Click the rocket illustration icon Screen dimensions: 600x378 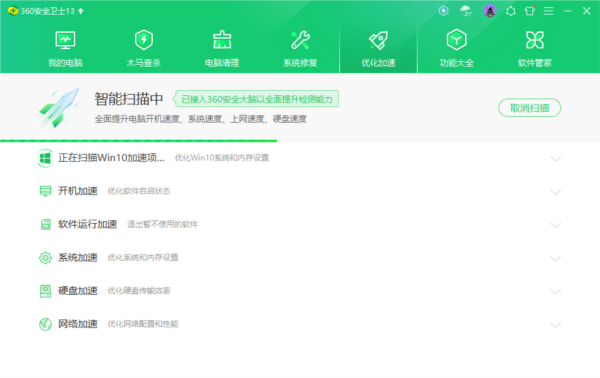click(x=60, y=108)
